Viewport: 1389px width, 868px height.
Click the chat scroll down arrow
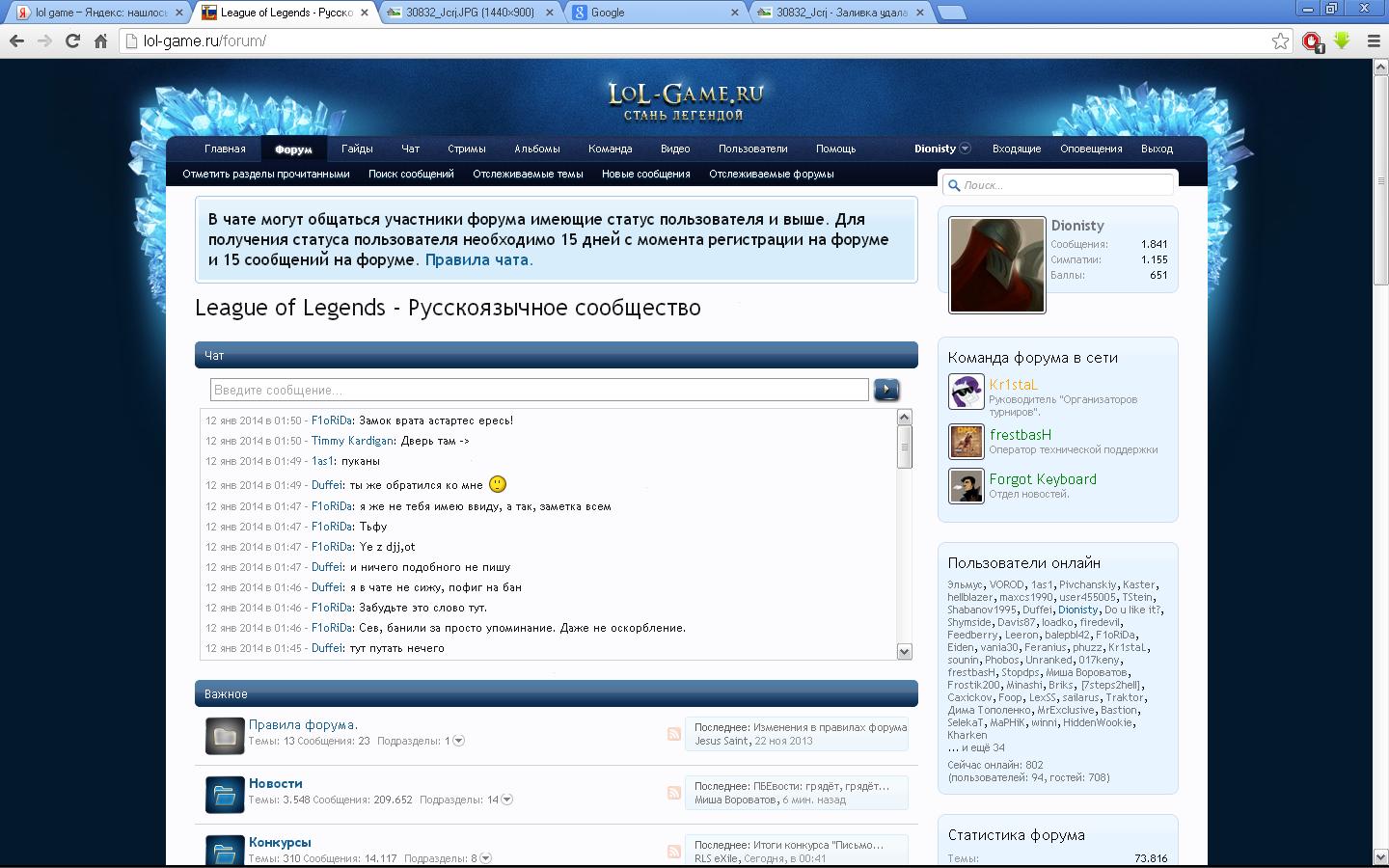click(904, 652)
